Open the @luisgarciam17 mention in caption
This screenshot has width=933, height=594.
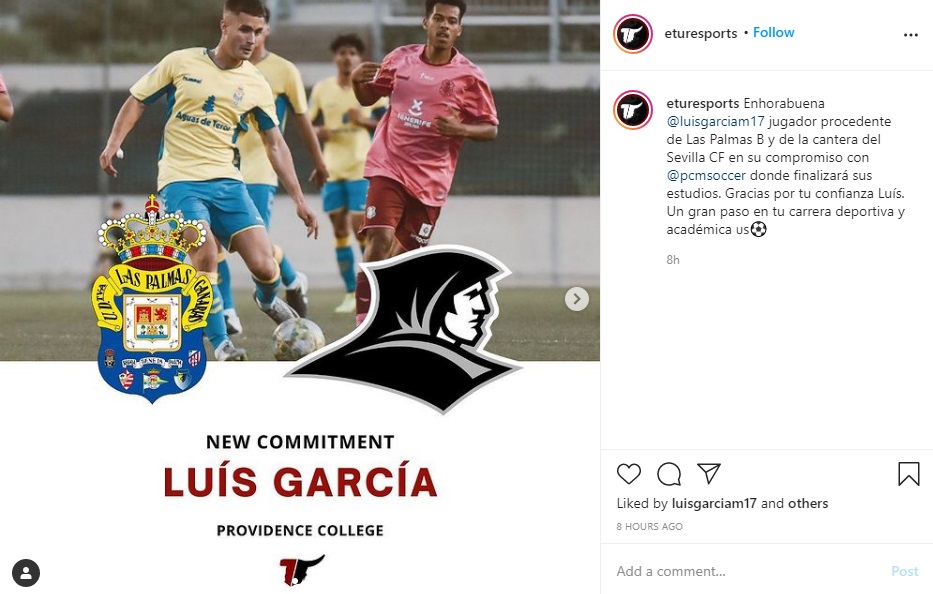[715, 121]
